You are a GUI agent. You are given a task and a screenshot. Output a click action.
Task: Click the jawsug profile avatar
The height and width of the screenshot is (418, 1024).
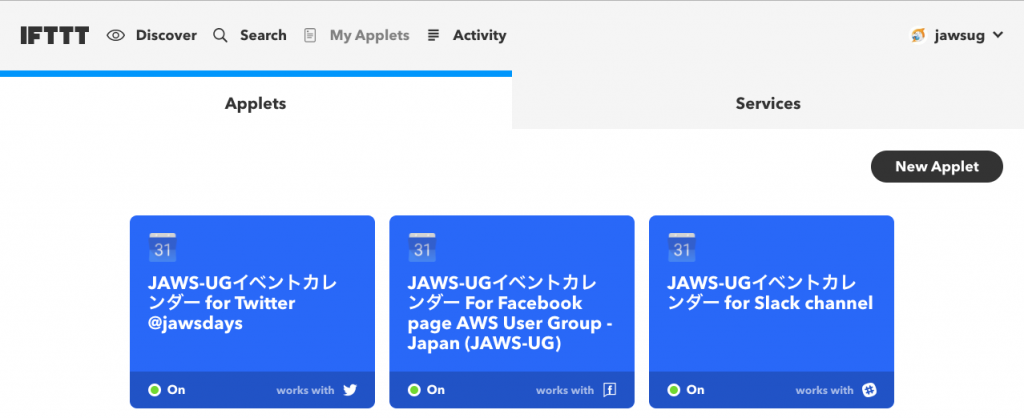(x=918, y=35)
